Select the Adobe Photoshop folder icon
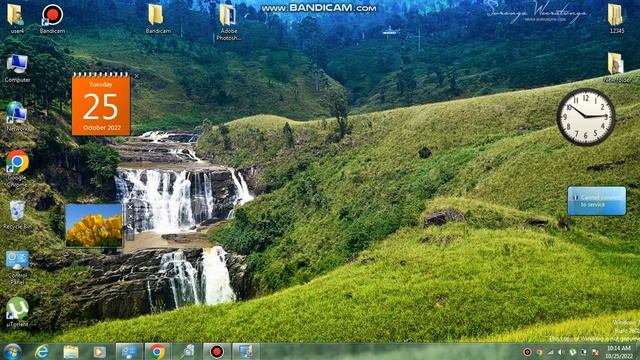This screenshot has height=360, width=640. (x=228, y=16)
